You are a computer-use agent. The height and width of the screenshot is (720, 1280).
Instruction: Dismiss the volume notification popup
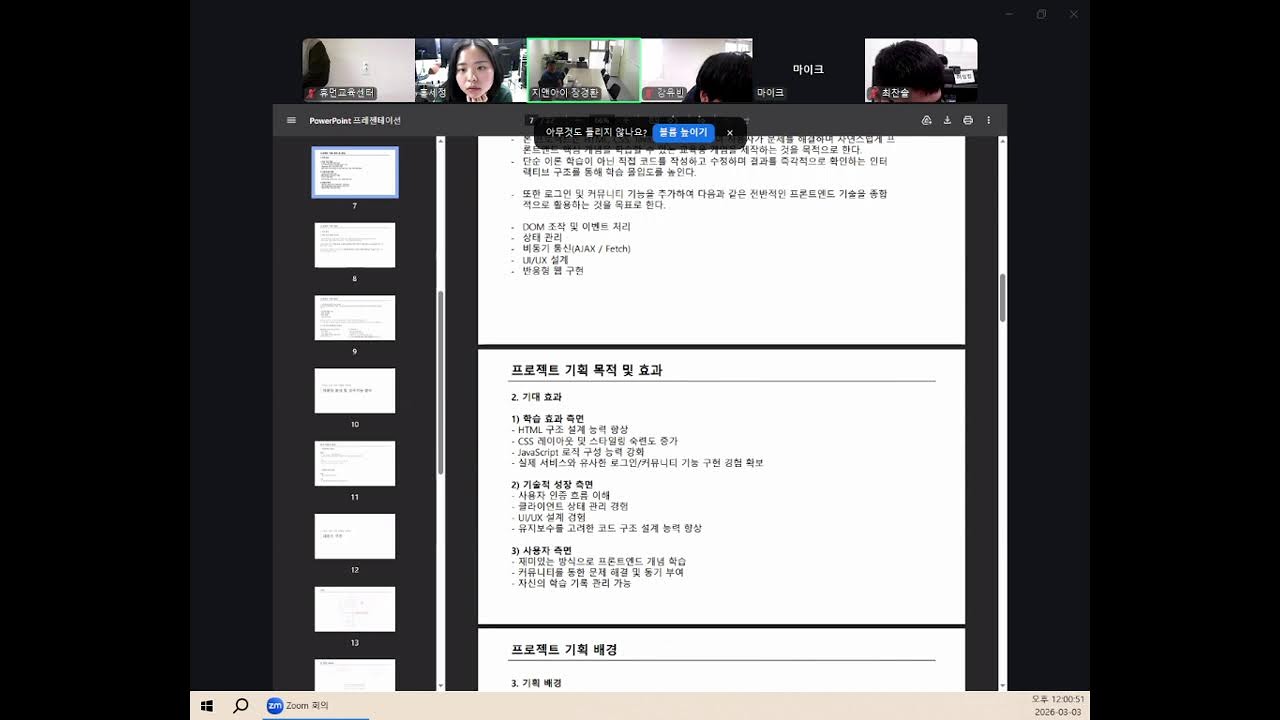click(x=730, y=132)
